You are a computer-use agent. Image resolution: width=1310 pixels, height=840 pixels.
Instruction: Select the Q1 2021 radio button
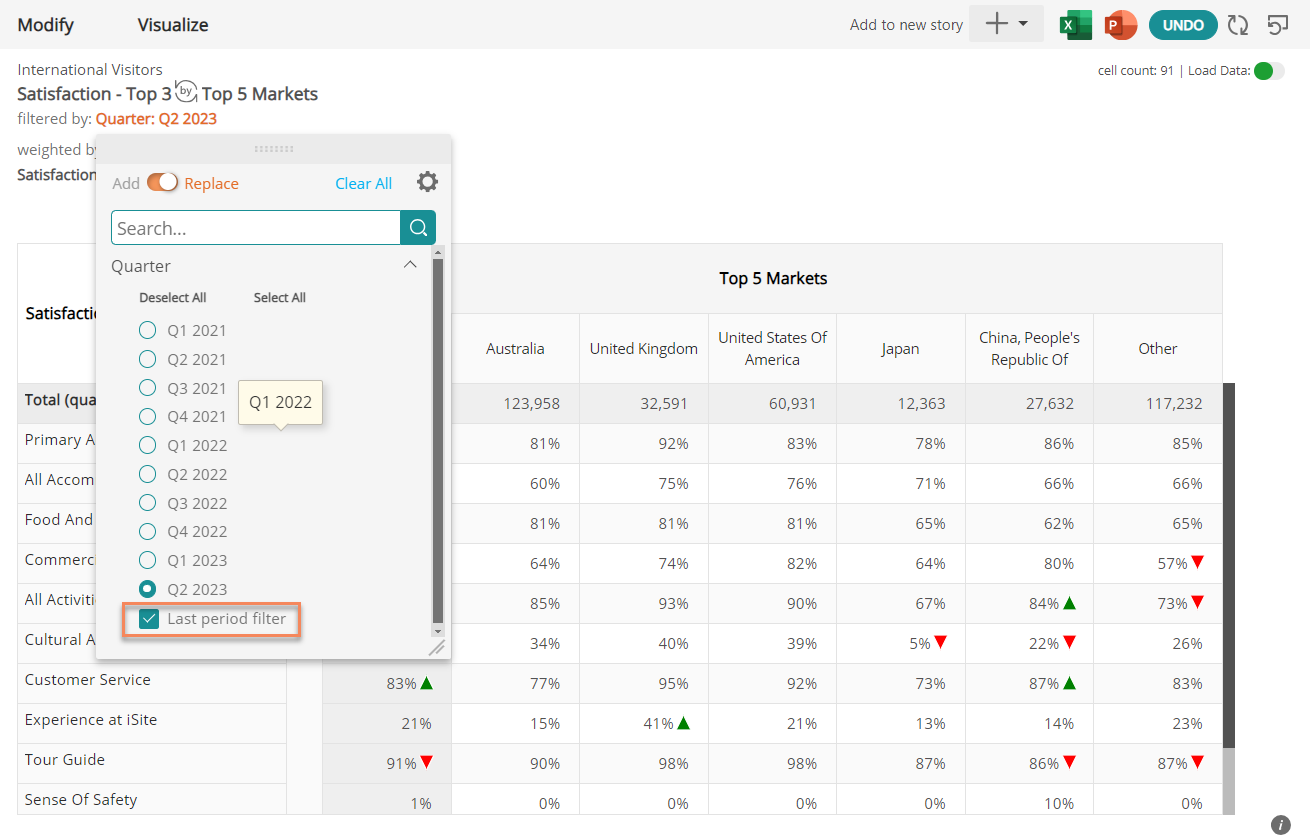click(147, 329)
